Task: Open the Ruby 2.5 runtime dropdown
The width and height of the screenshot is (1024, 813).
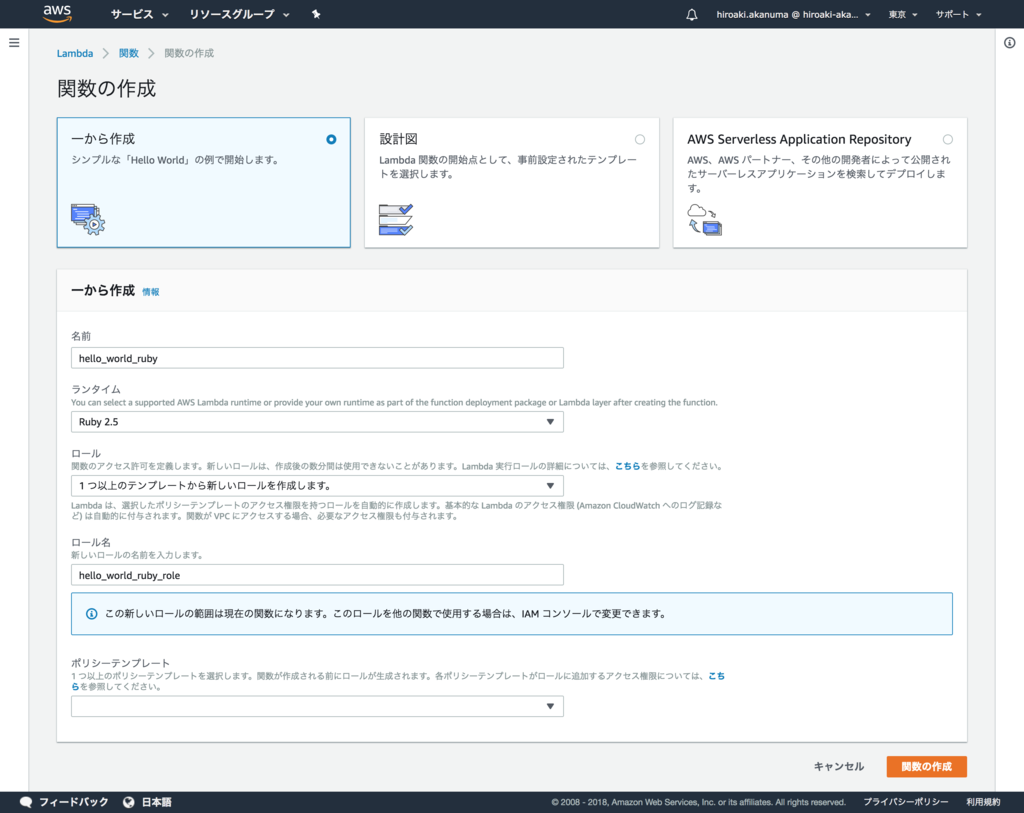Action: tap(317, 422)
